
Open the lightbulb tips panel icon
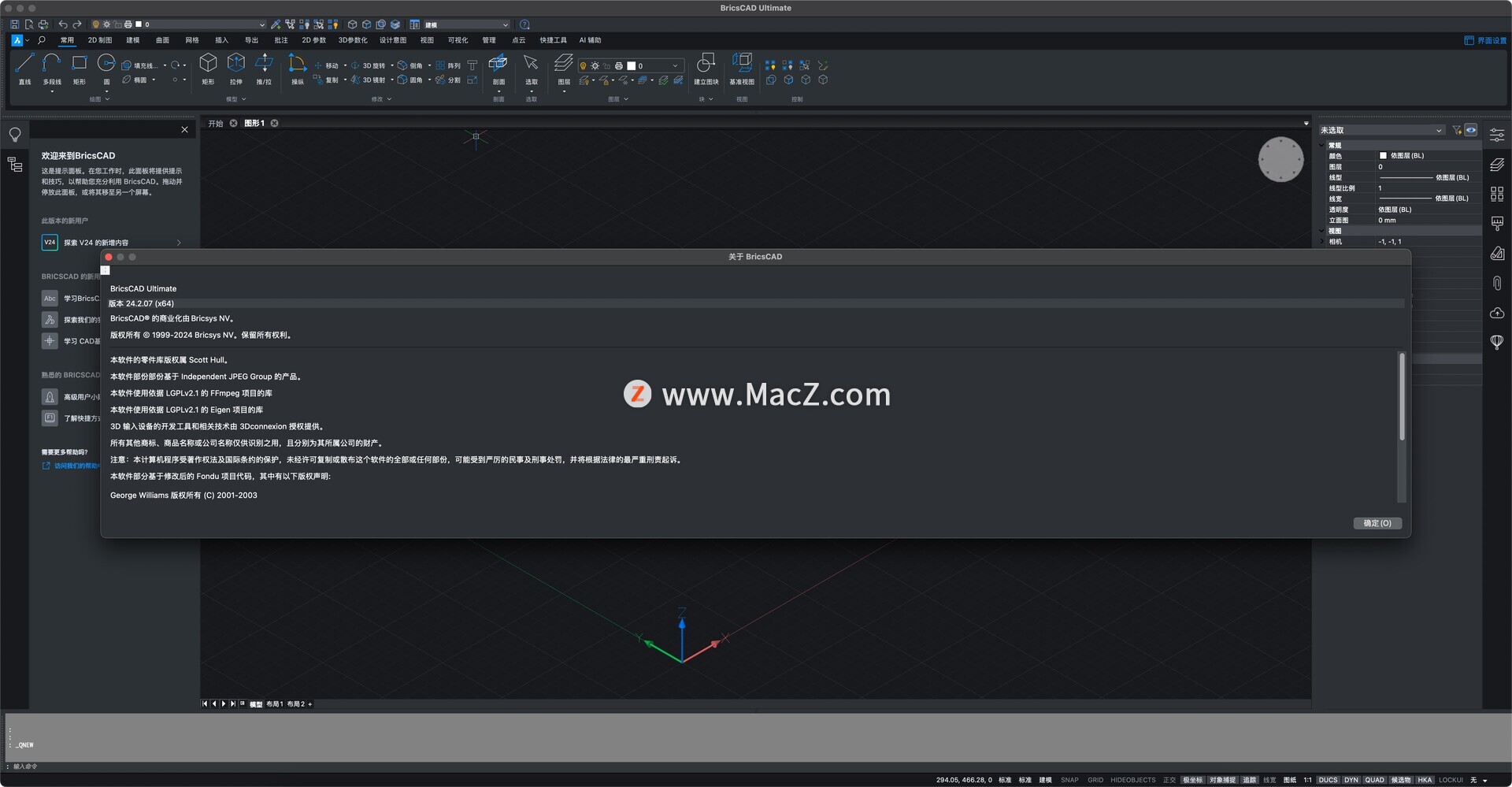point(15,135)
